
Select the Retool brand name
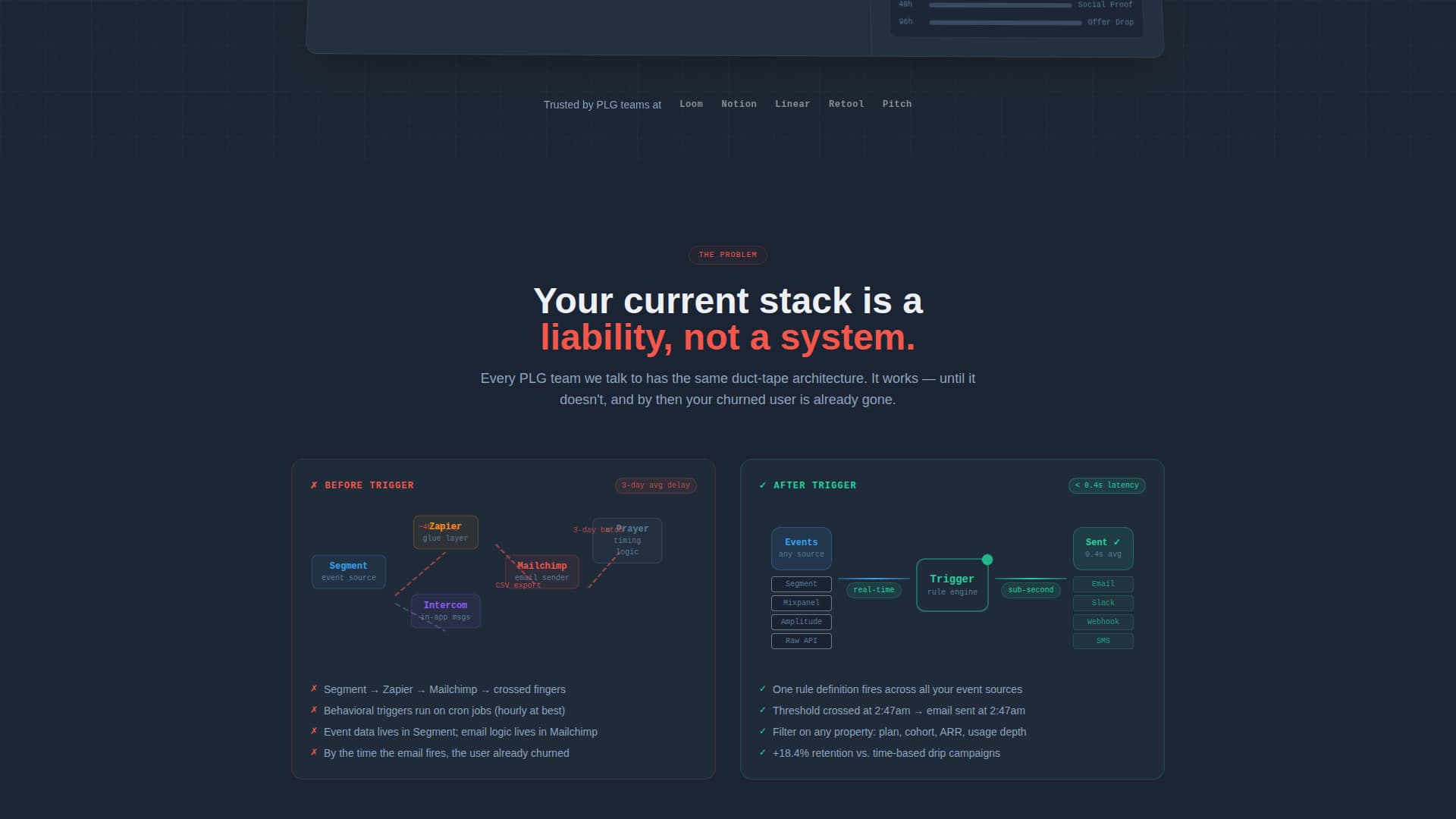(846, 104)
